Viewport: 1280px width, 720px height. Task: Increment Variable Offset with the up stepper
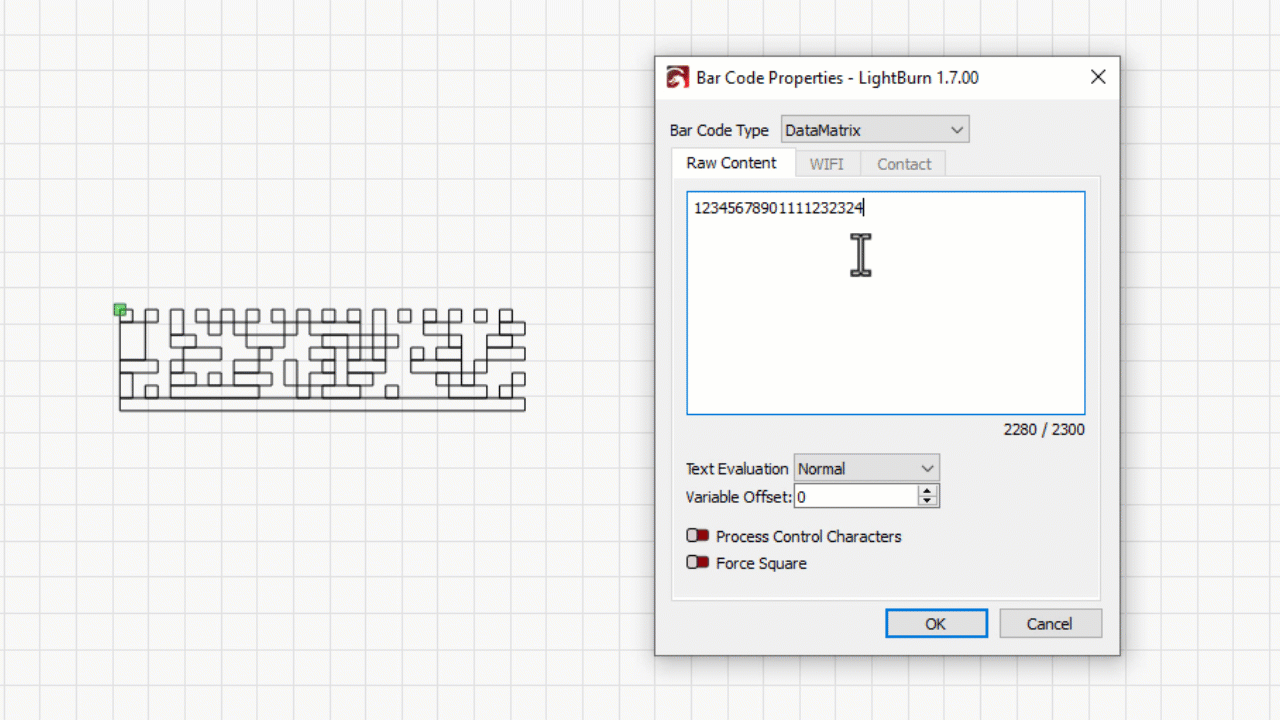point(929,490)
